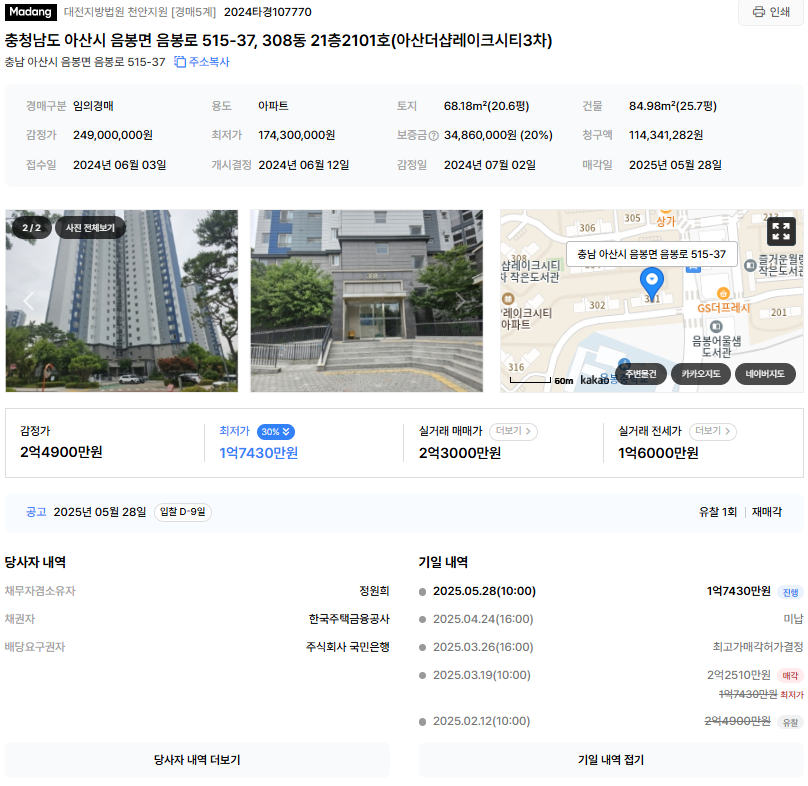Image resolution: width=808 pixels, height=786 pixels.
Task: Click the 2억3000만원 transaction price
Action: tap(460, 453)
